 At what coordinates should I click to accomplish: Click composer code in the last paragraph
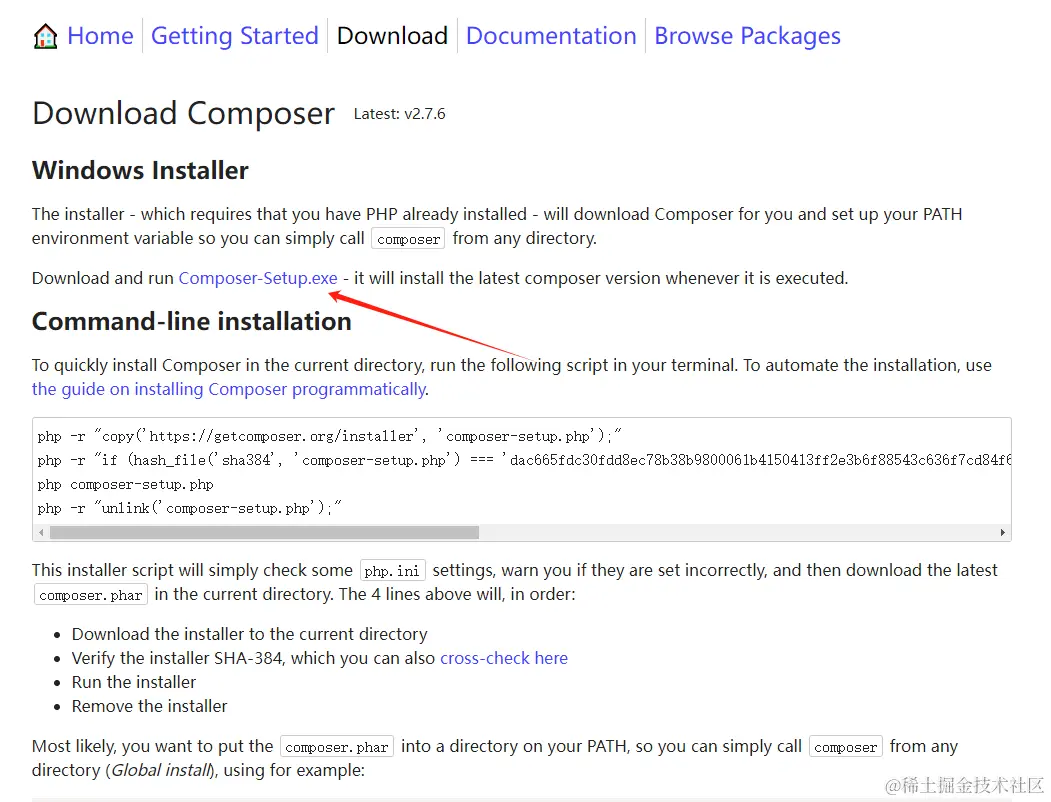(845, 747)
